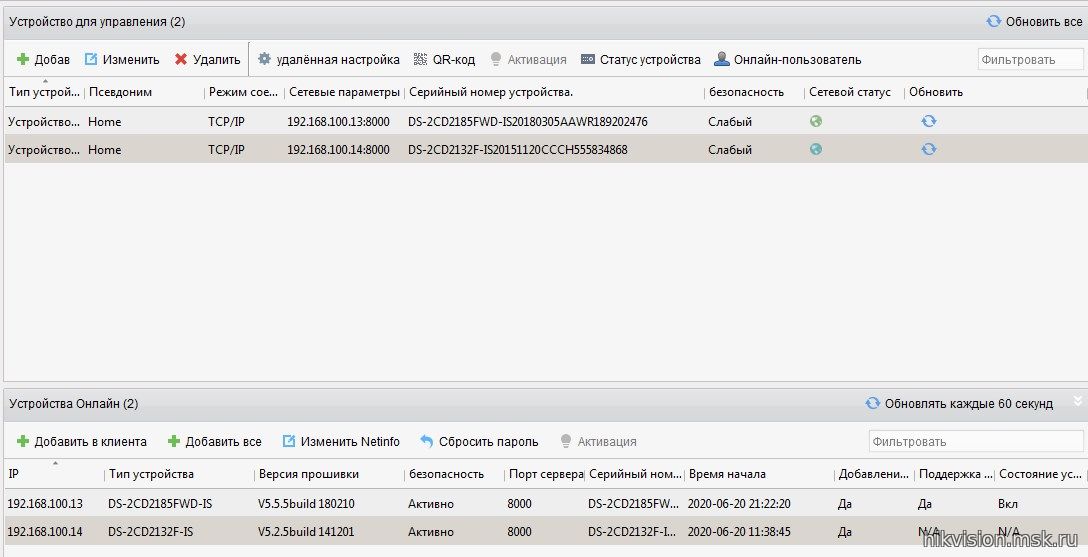Image resolution: width=1088 pixels, height=557 pixels.
Task: Click DS-2CD2132F-IS device type cell
Action: point(151,532)
